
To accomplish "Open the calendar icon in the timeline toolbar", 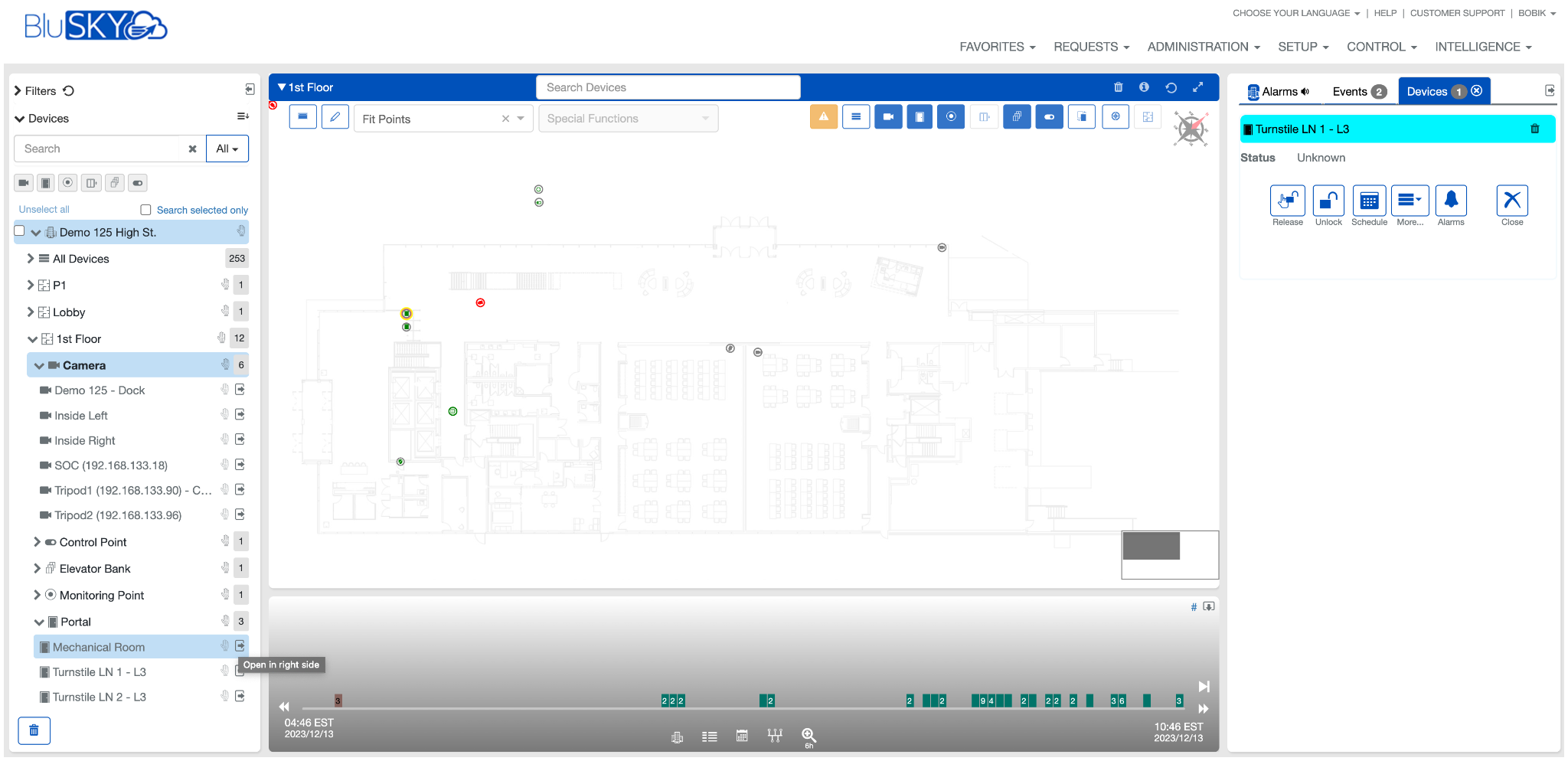I will point(741,736).
